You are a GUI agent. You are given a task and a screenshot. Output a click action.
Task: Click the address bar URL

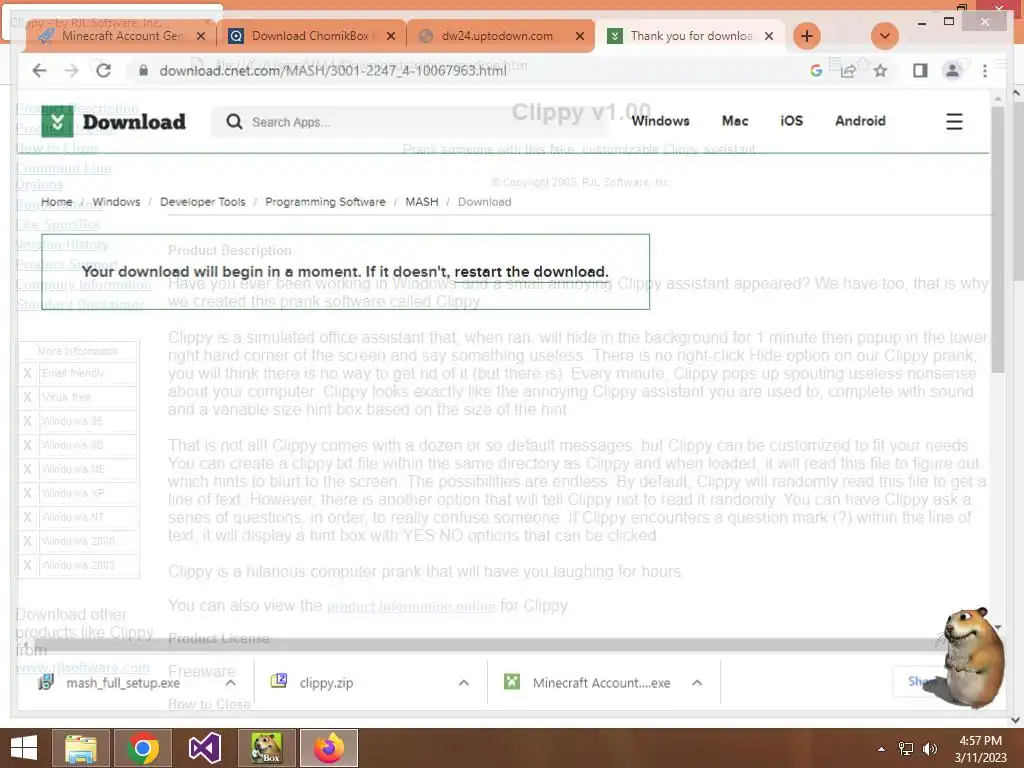333,71
